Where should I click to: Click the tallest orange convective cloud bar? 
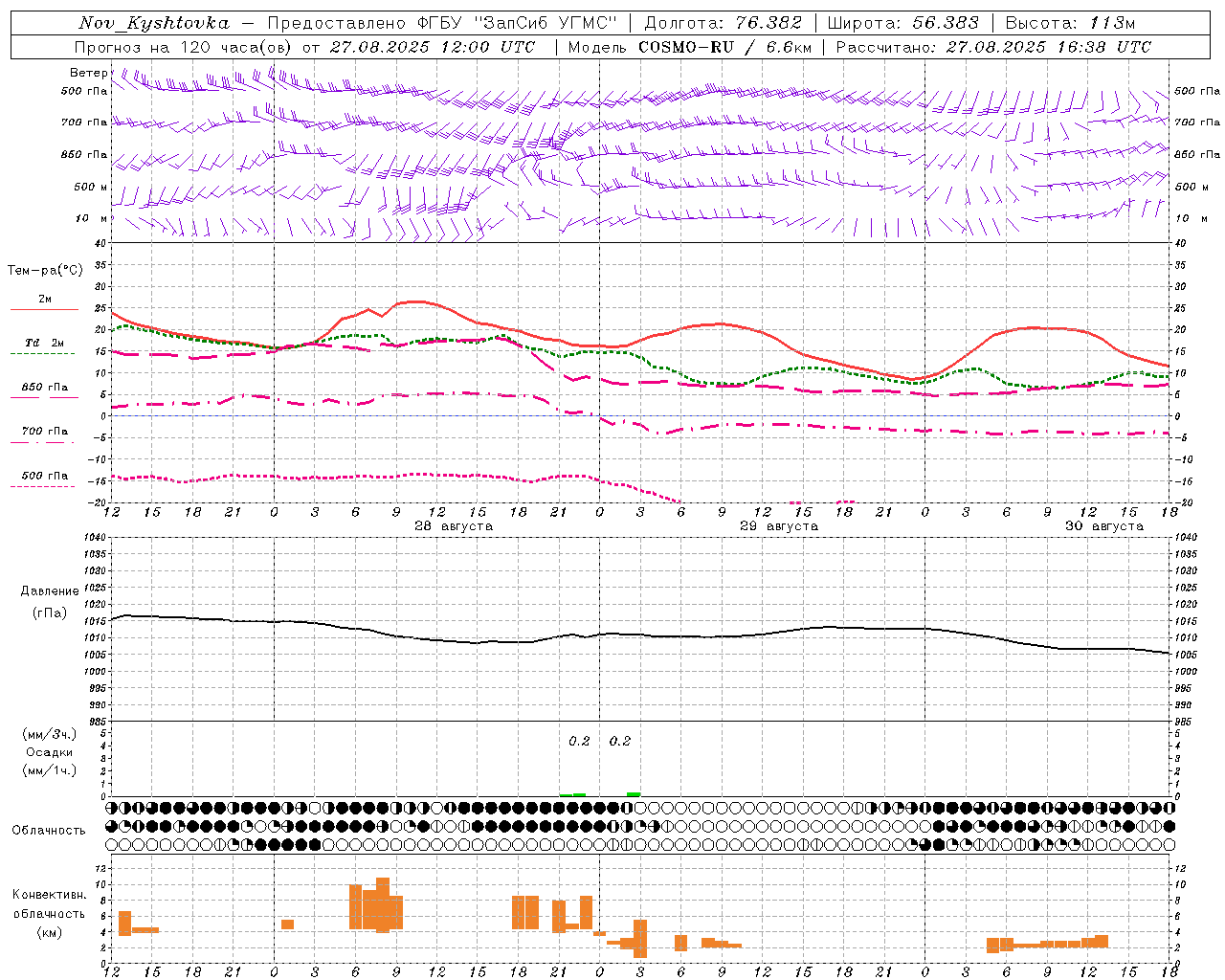[383, 905]
